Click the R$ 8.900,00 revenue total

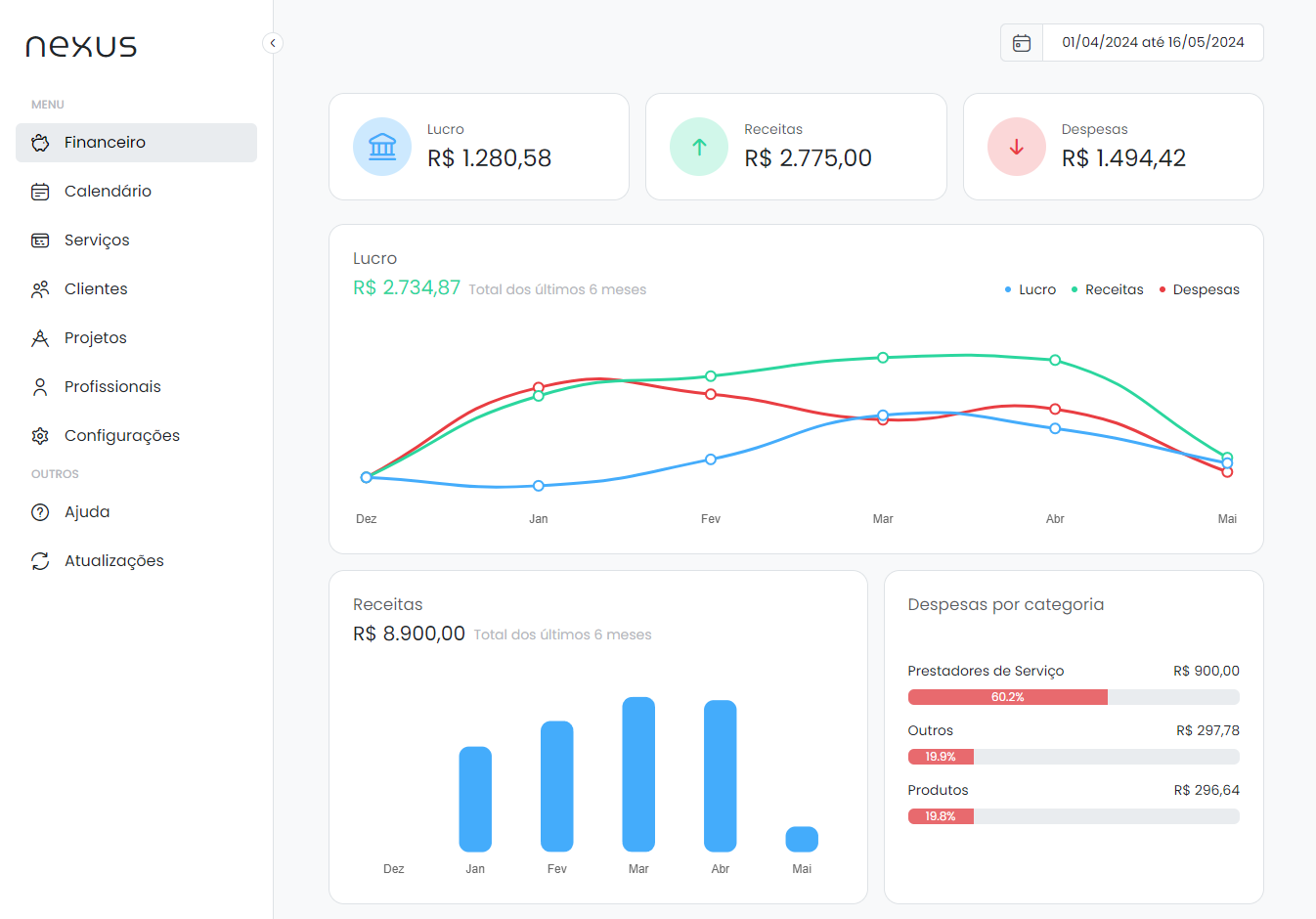tap(409, 634)
